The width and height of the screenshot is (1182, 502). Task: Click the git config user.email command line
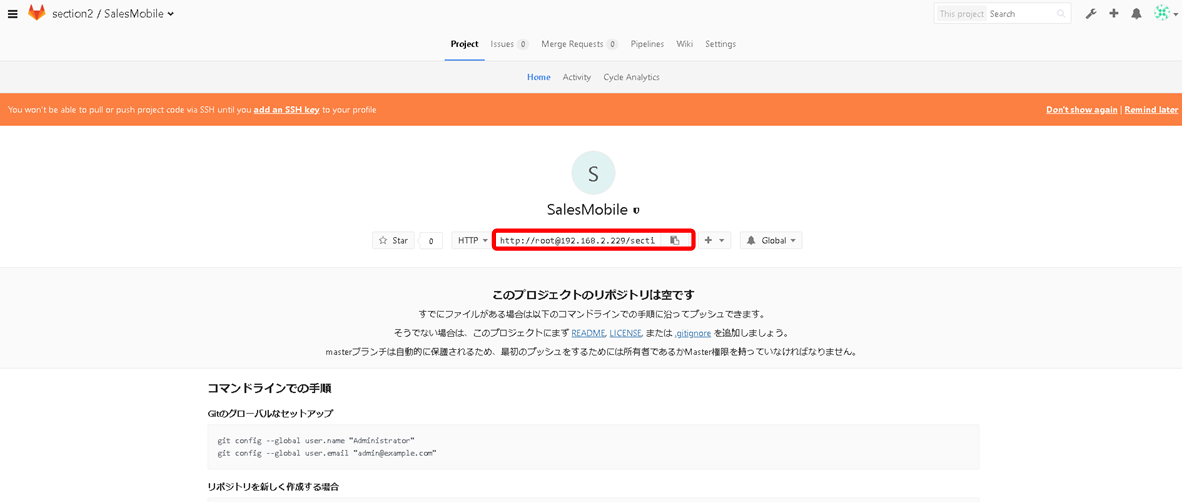coord(327,453)
